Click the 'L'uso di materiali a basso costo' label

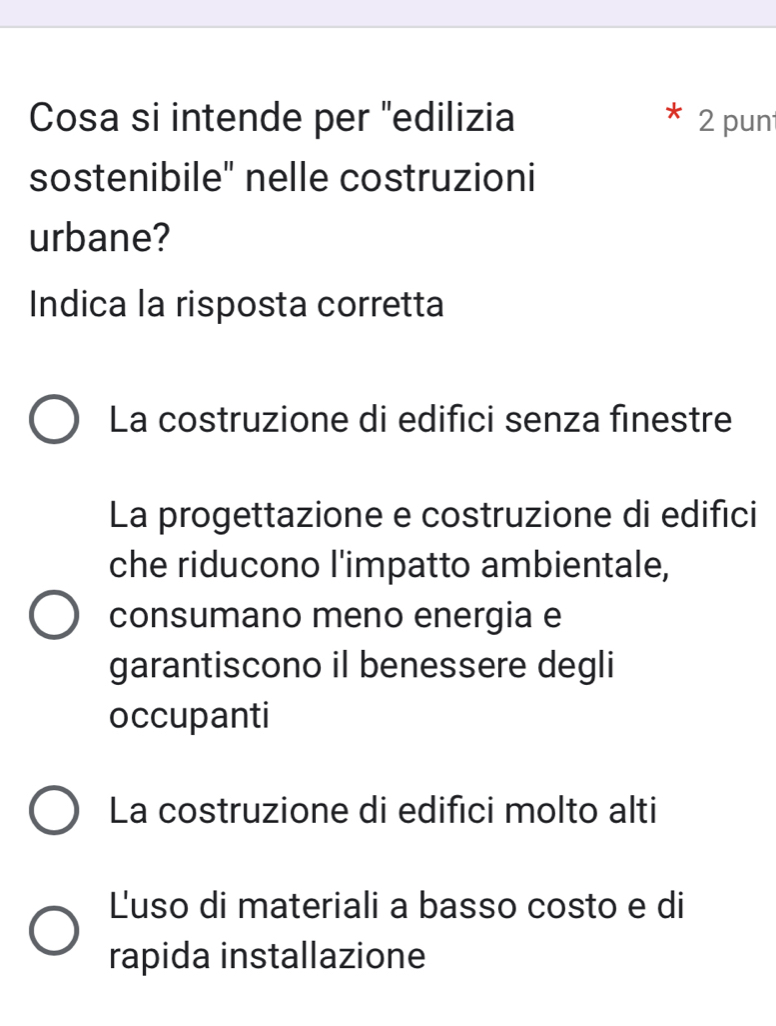[x=397, y=907]
